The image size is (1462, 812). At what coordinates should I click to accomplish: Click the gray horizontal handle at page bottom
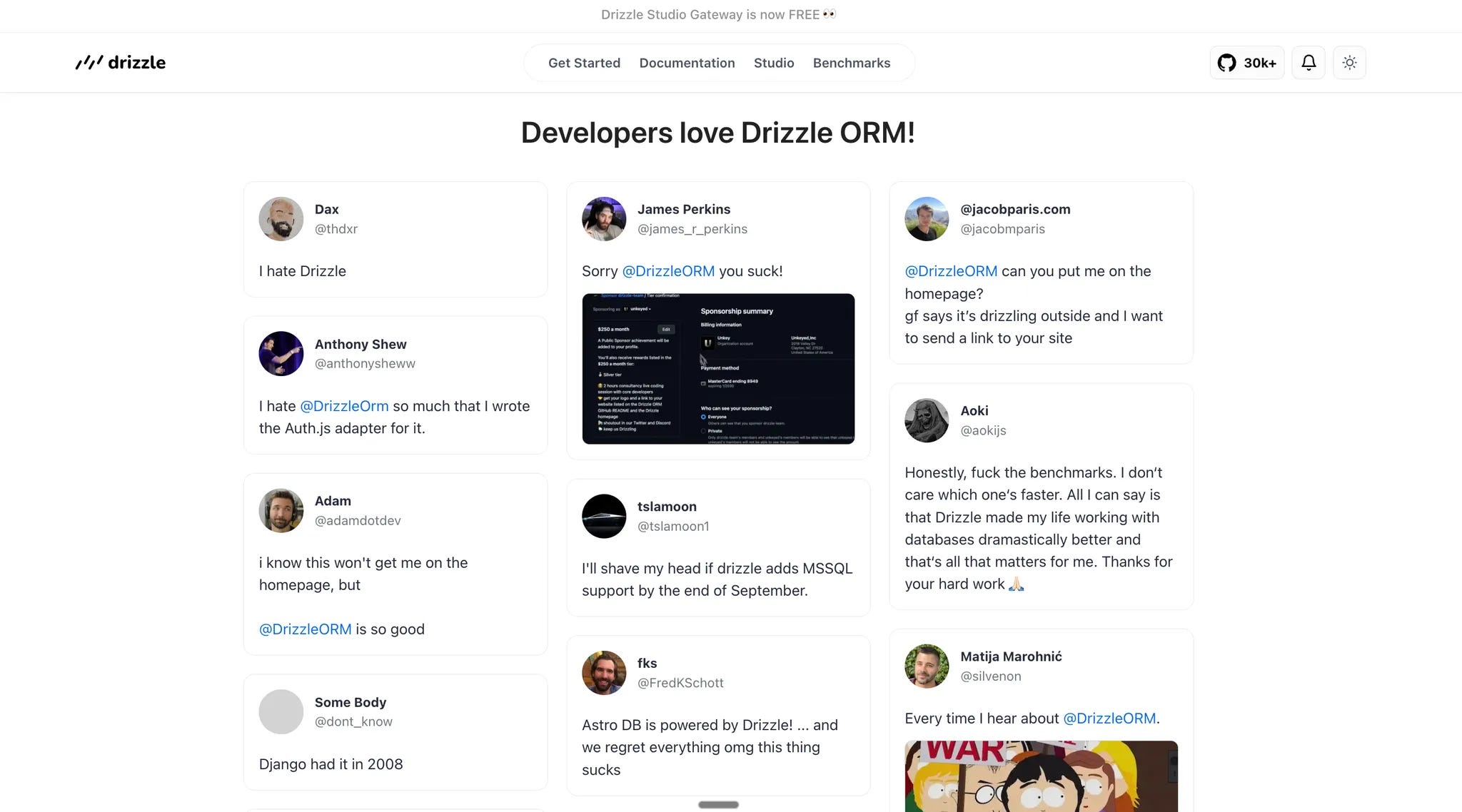(718, 805)
